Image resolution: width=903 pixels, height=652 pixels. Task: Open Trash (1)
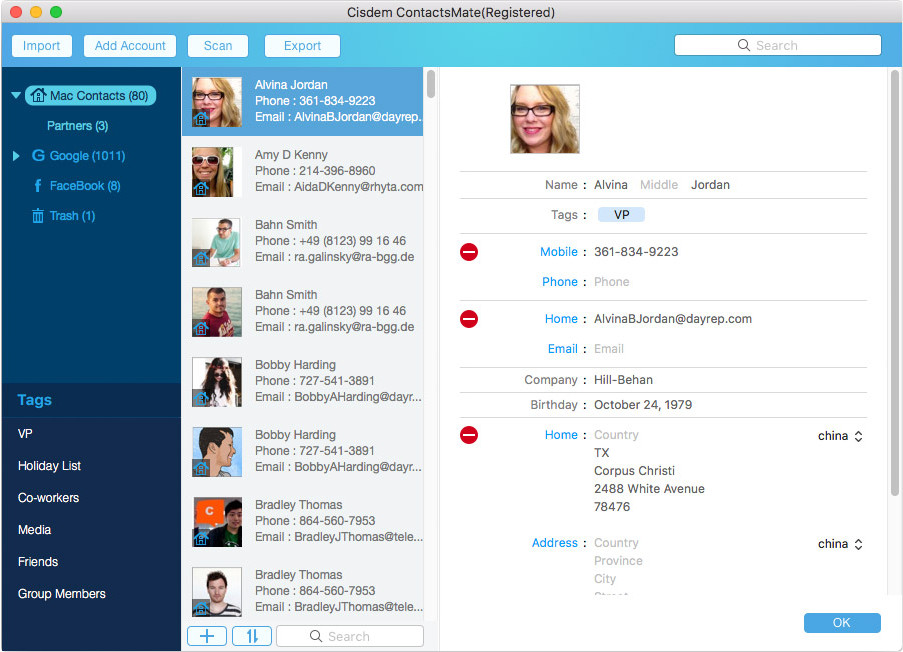72,216
